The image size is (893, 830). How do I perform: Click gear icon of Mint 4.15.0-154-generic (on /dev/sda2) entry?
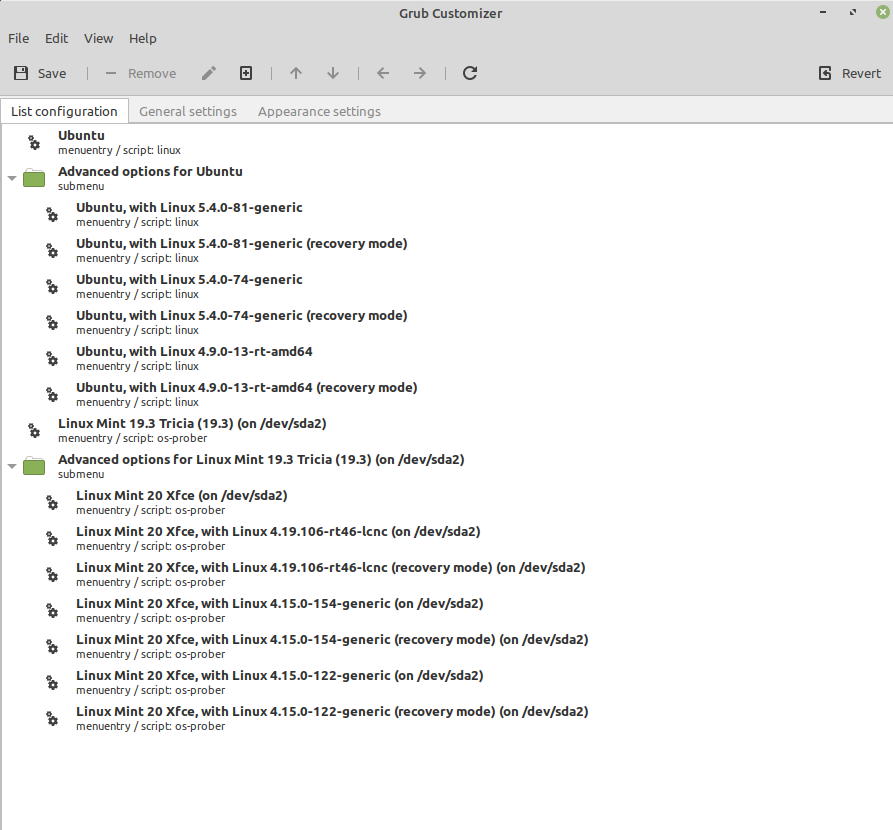(52, 610)
